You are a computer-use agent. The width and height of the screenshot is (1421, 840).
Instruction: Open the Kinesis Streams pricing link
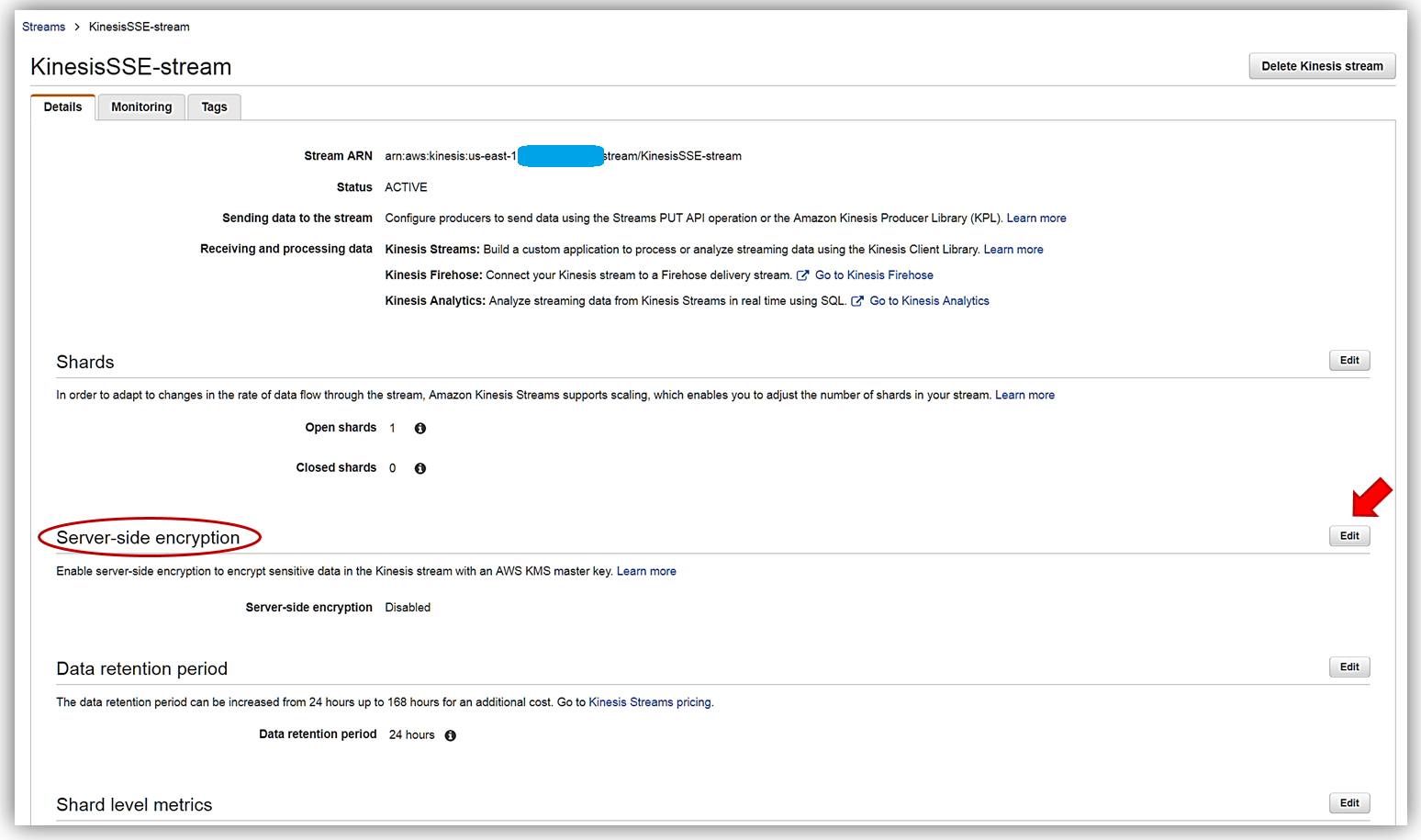(649, 702)
